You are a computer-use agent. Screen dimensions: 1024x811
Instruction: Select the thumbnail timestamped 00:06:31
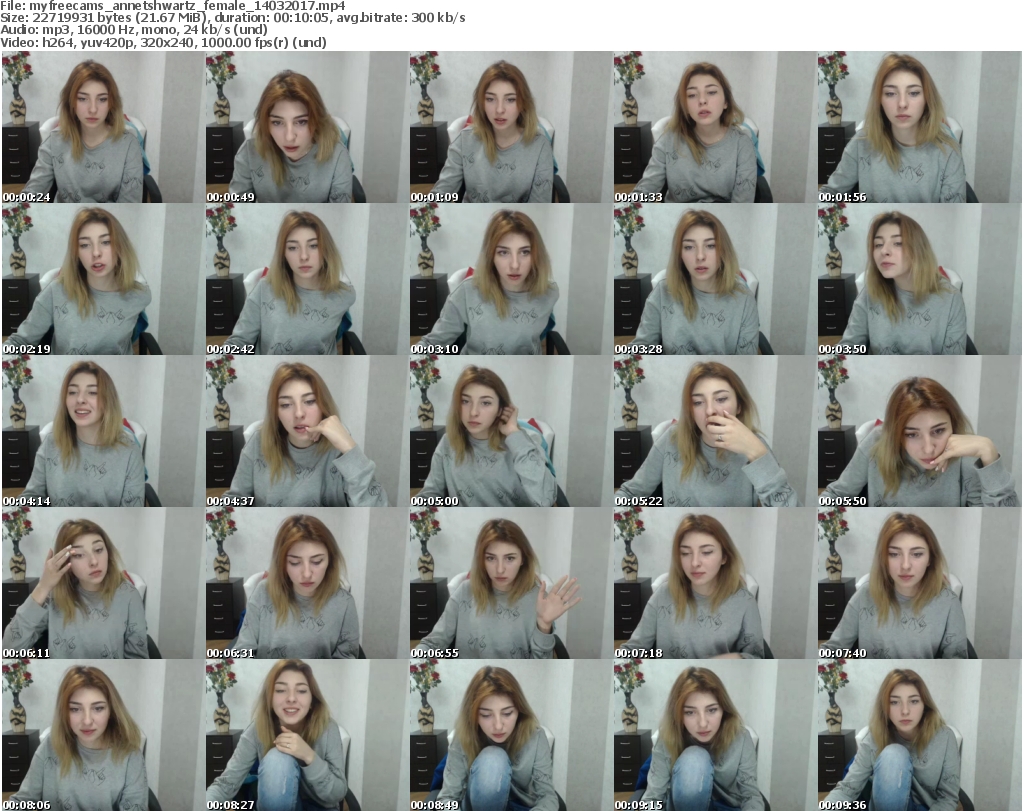307,584
